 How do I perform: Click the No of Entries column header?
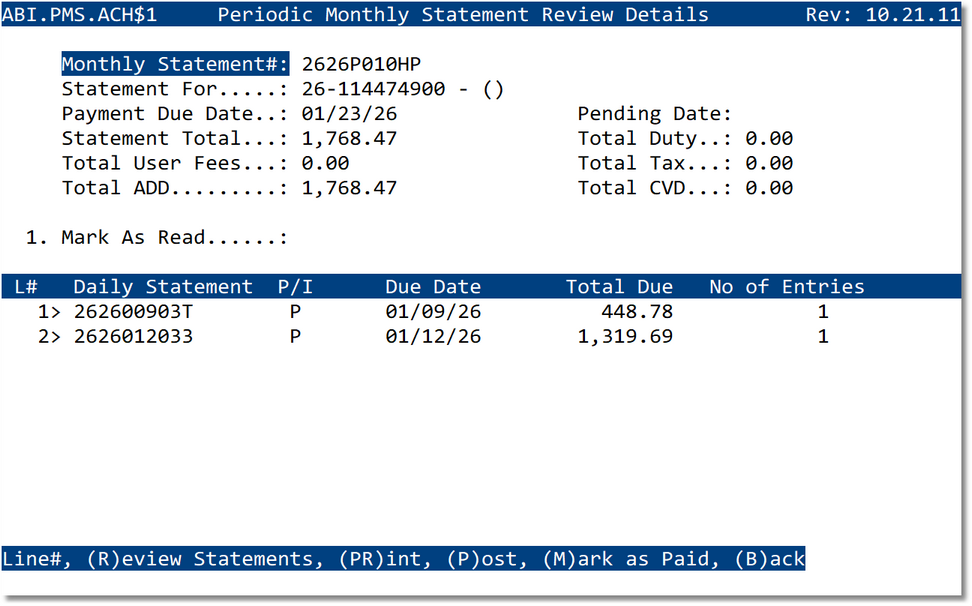(787, 287)
